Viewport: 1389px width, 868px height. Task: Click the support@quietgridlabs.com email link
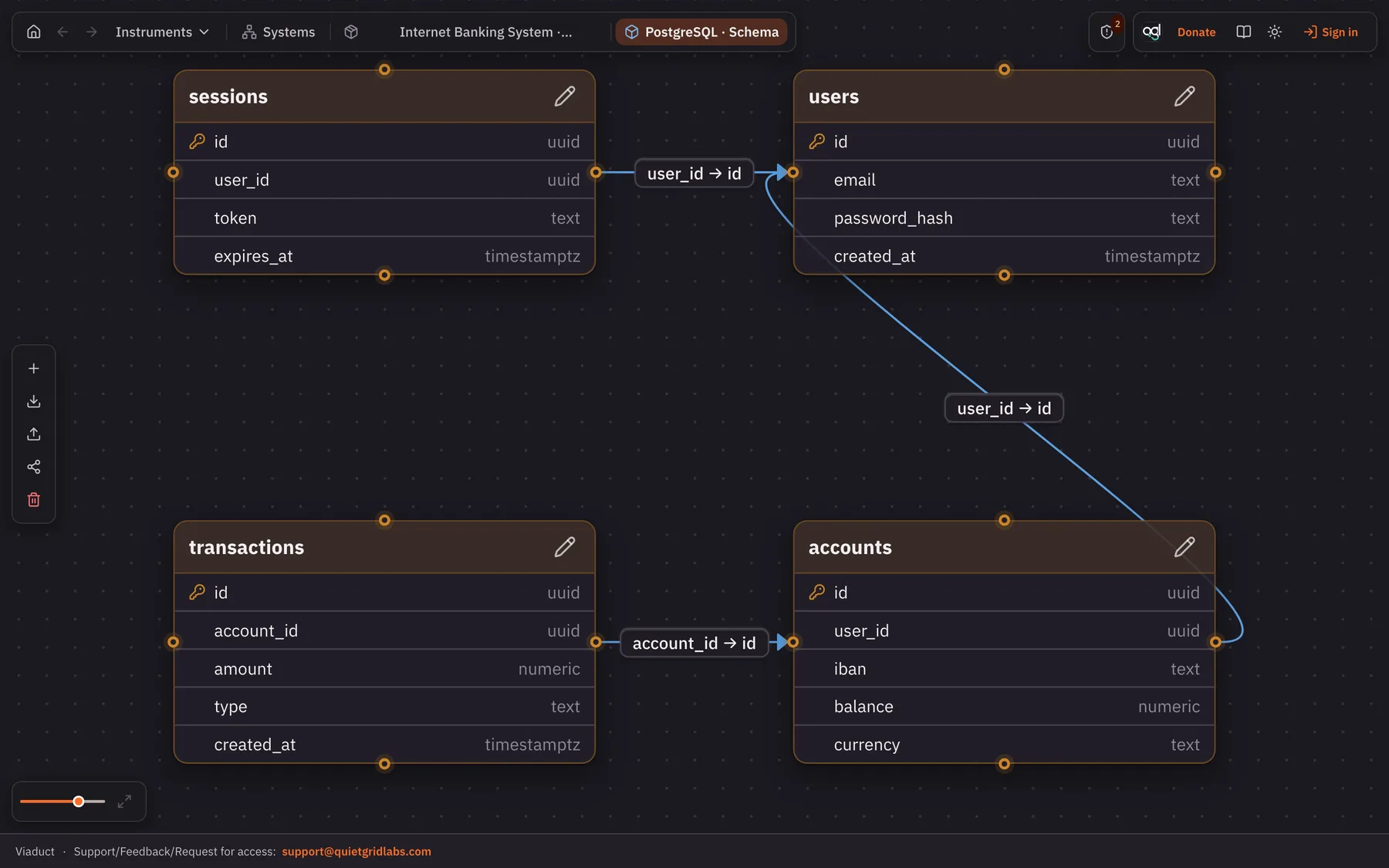coord(357,851)
